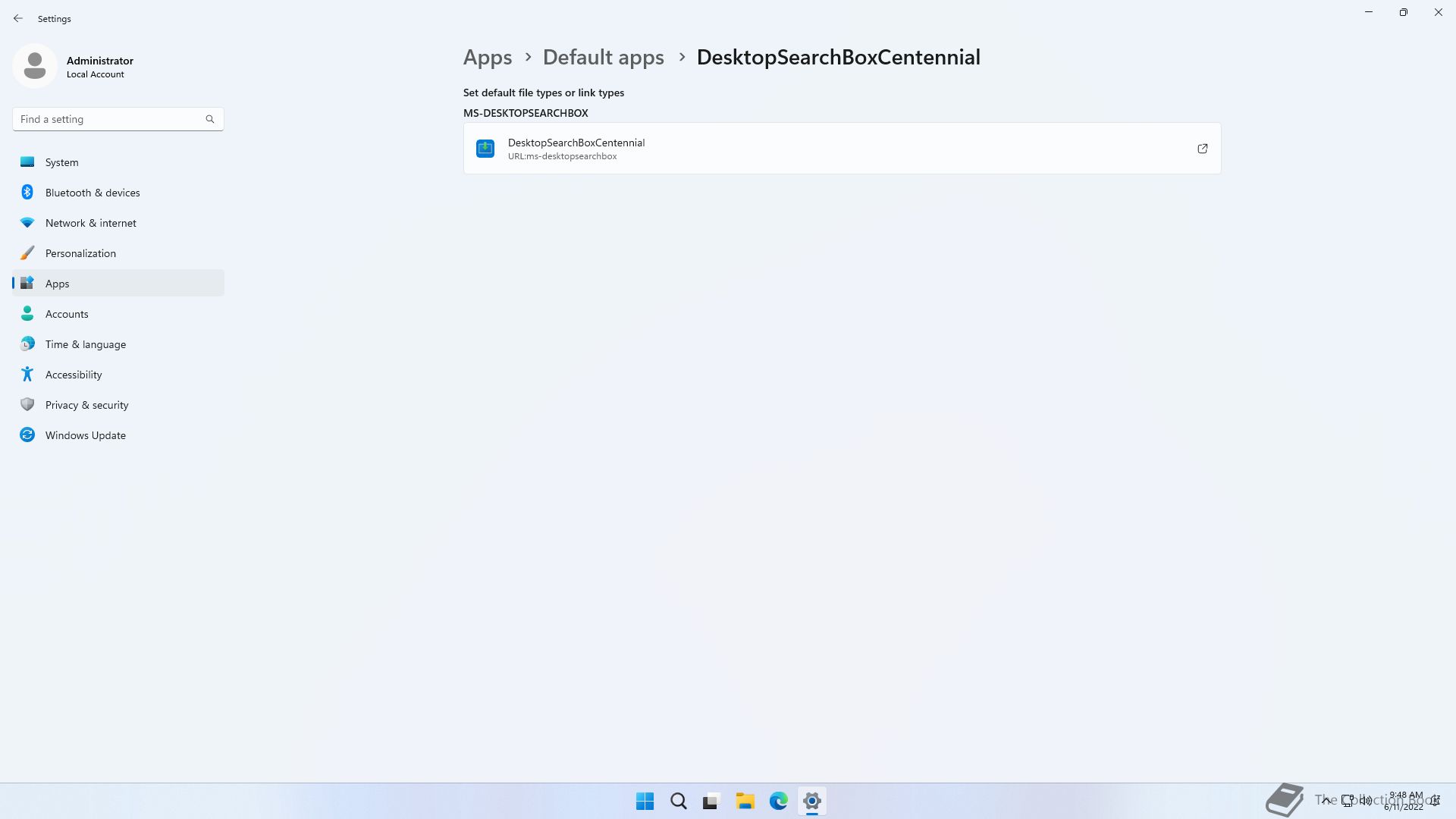The height and width of the screenshot is (819, 1456).
Task: Open Bluetooth & devices settings
Action: click(x=93, y=193)
